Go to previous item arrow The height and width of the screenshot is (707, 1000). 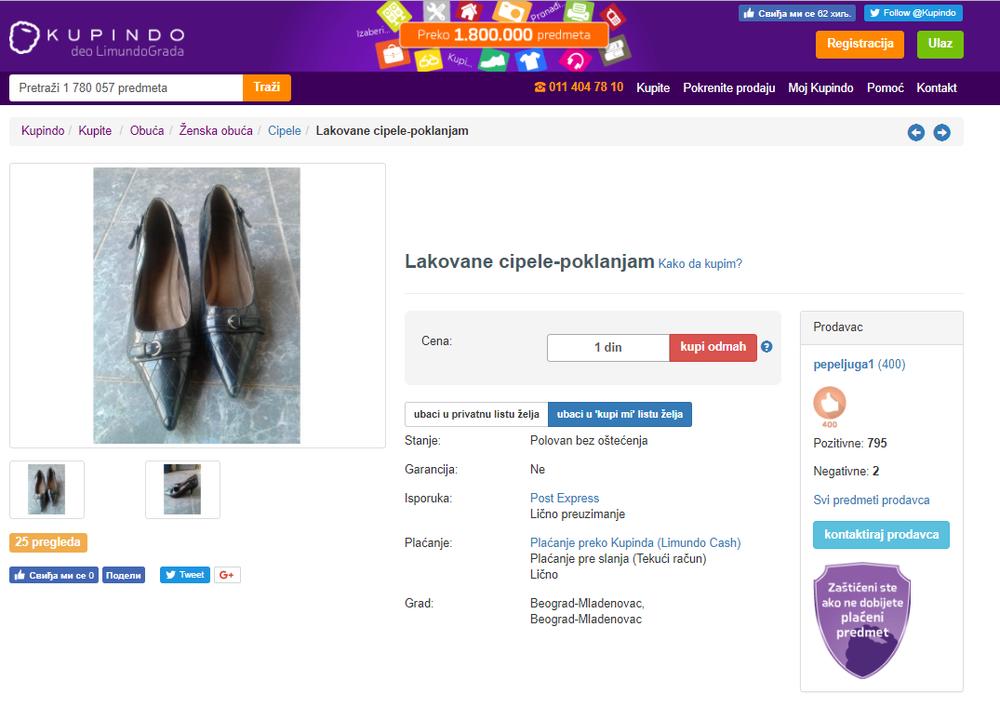click(x=915, y=133)
